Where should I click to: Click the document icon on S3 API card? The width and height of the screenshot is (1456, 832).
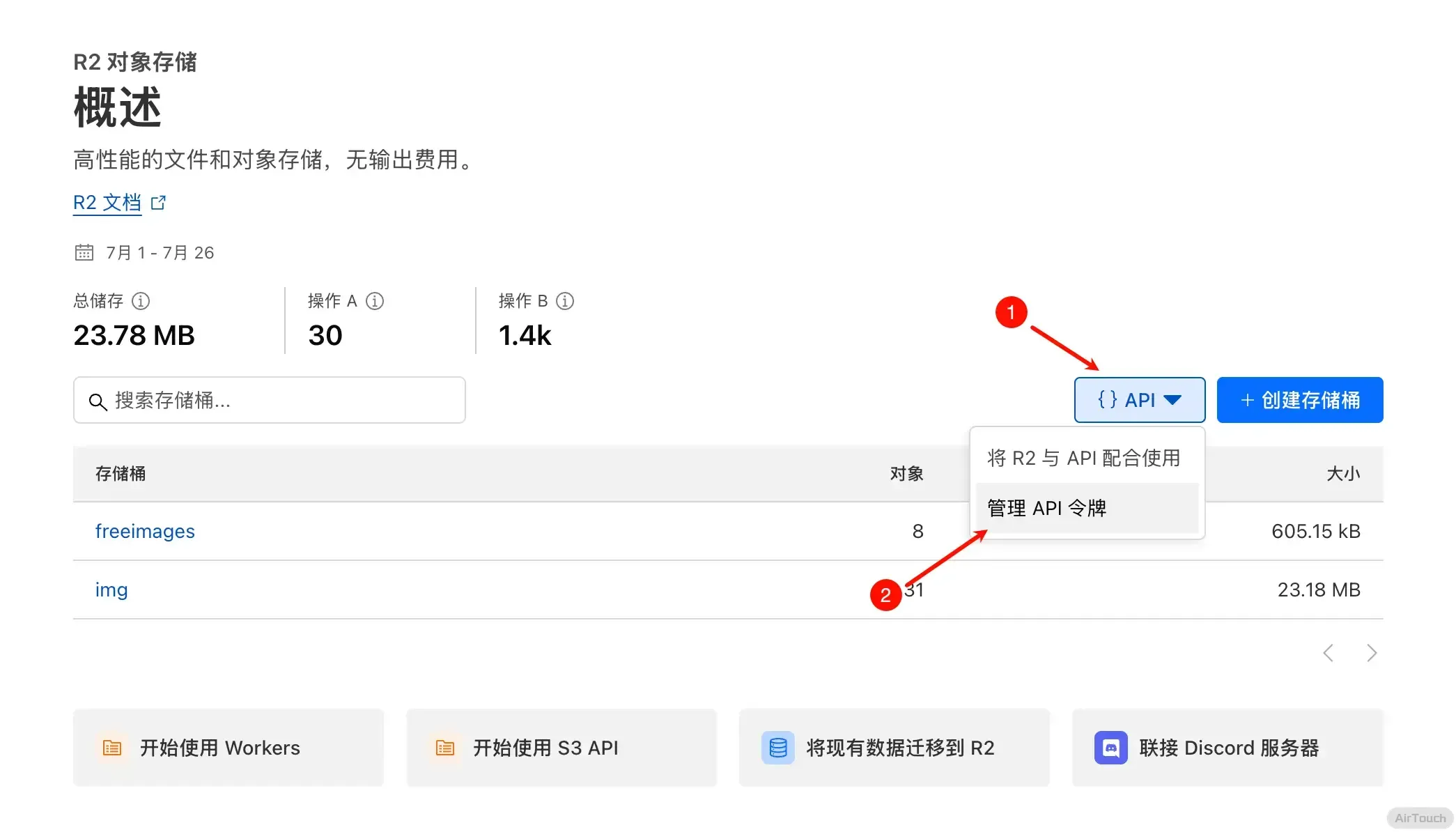445,748
